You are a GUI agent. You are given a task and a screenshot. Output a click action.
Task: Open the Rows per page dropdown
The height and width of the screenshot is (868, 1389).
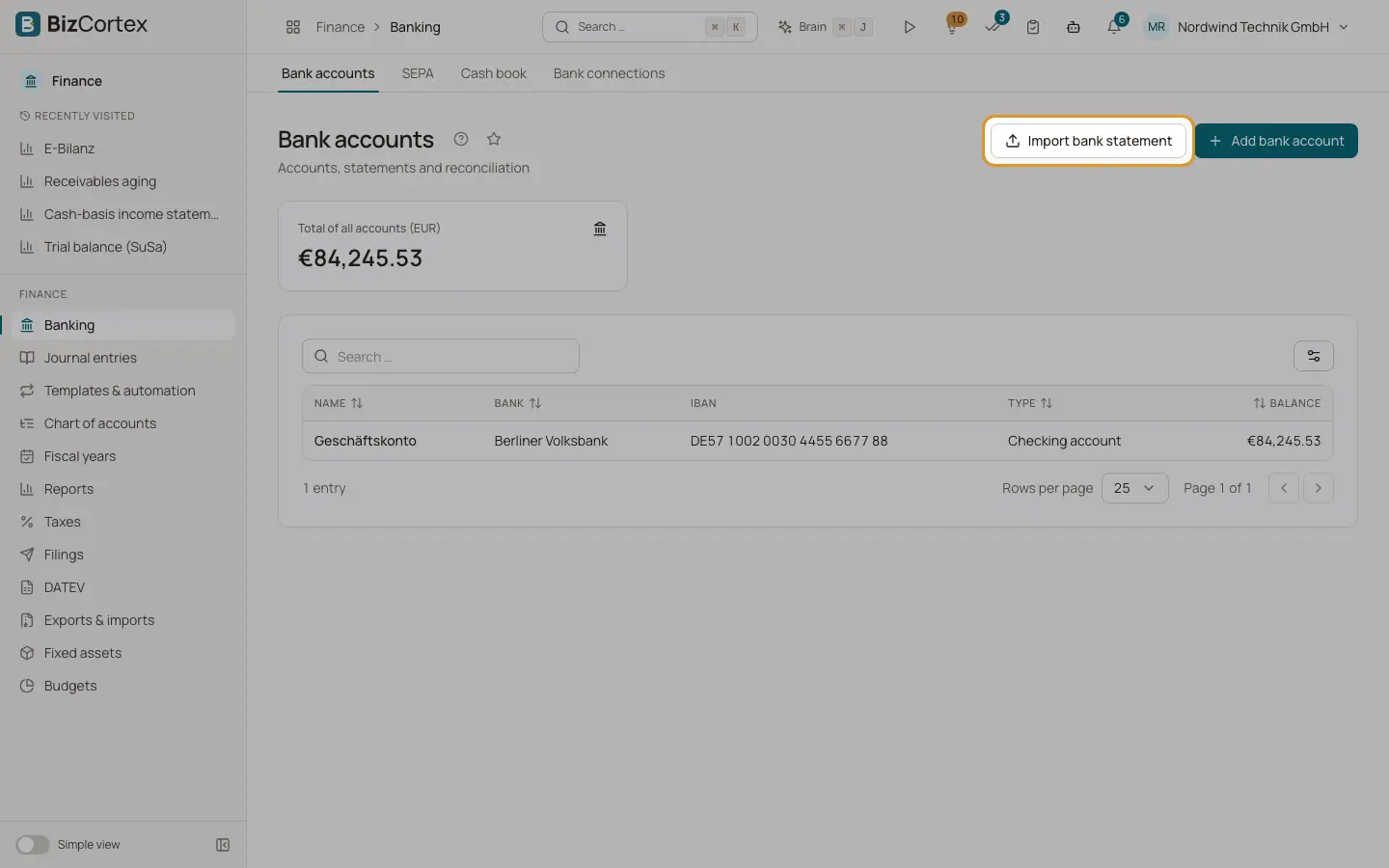click(1134, 488)
